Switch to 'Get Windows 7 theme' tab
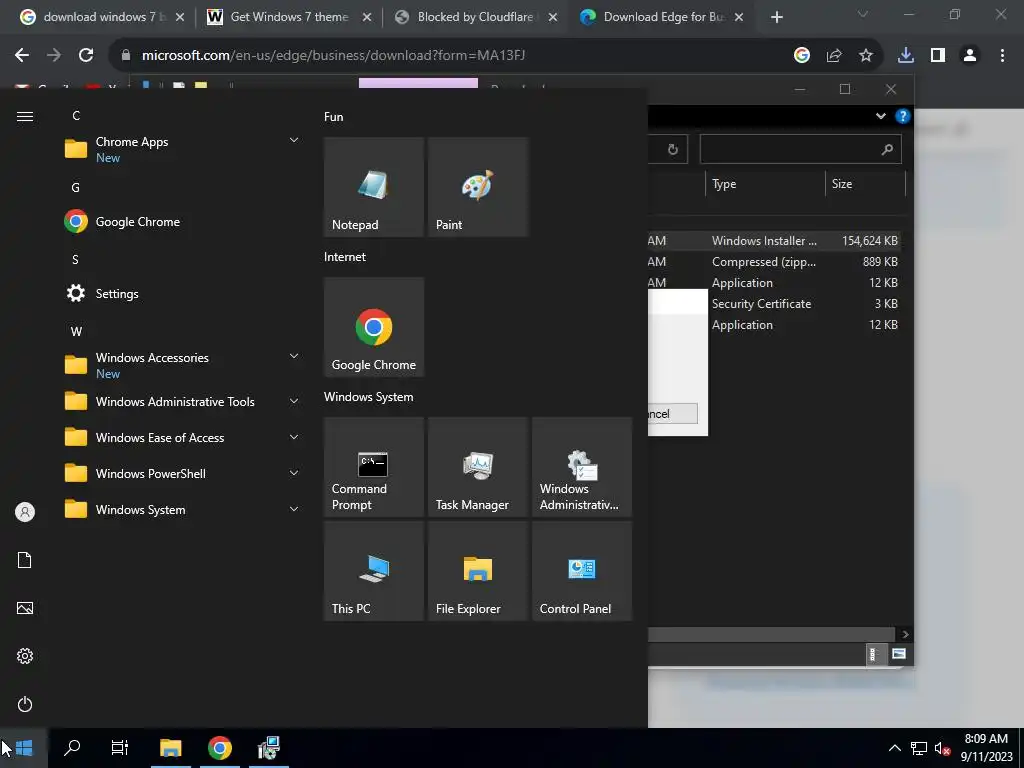This screenshot has width=1024, height=768. click(x=289, y=17)
